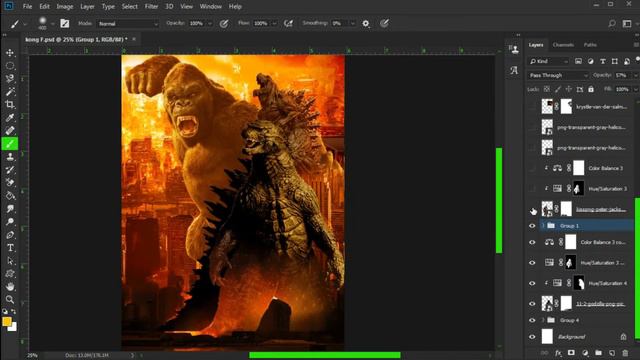The height and width of the screenshot is (360, 640).
Task: Select the Dodge tool
Action: [10, 222]
